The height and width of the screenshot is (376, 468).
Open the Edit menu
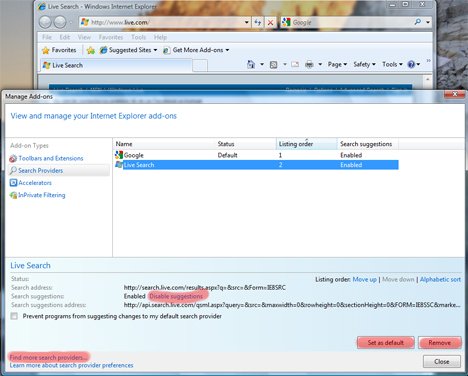click(65, 37)
